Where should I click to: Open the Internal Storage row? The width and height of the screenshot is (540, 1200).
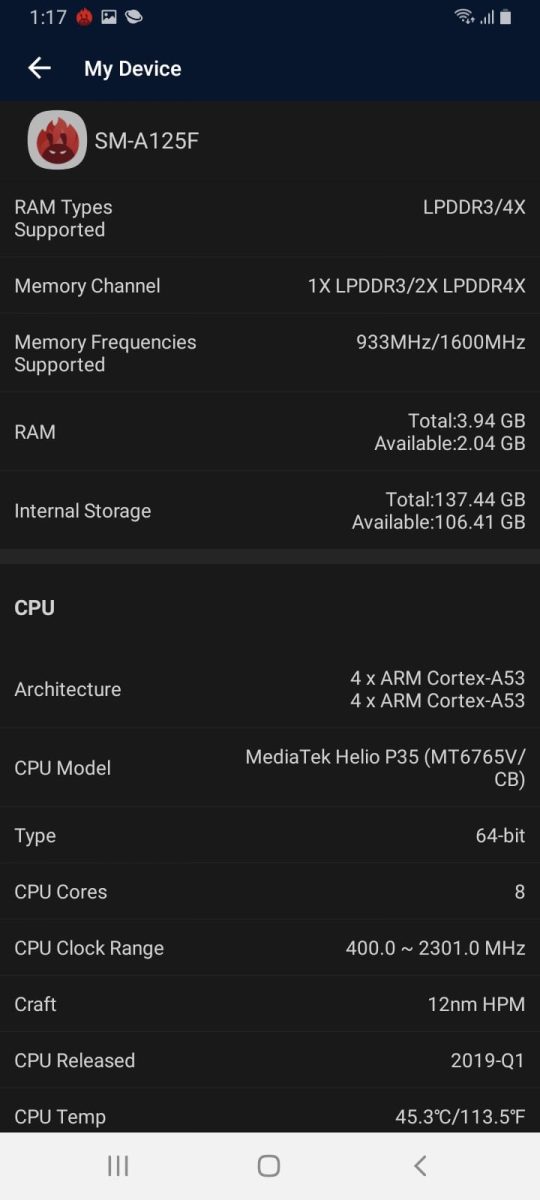point(270,510)
